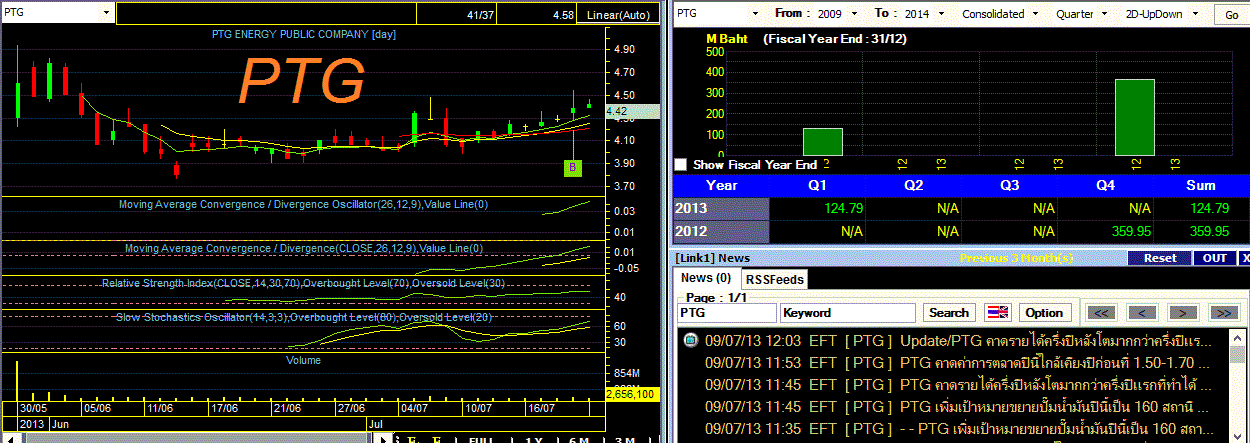Open the To year 2014 dropdown
This screenshot has height=443, width=1250.
coord(942,14)
